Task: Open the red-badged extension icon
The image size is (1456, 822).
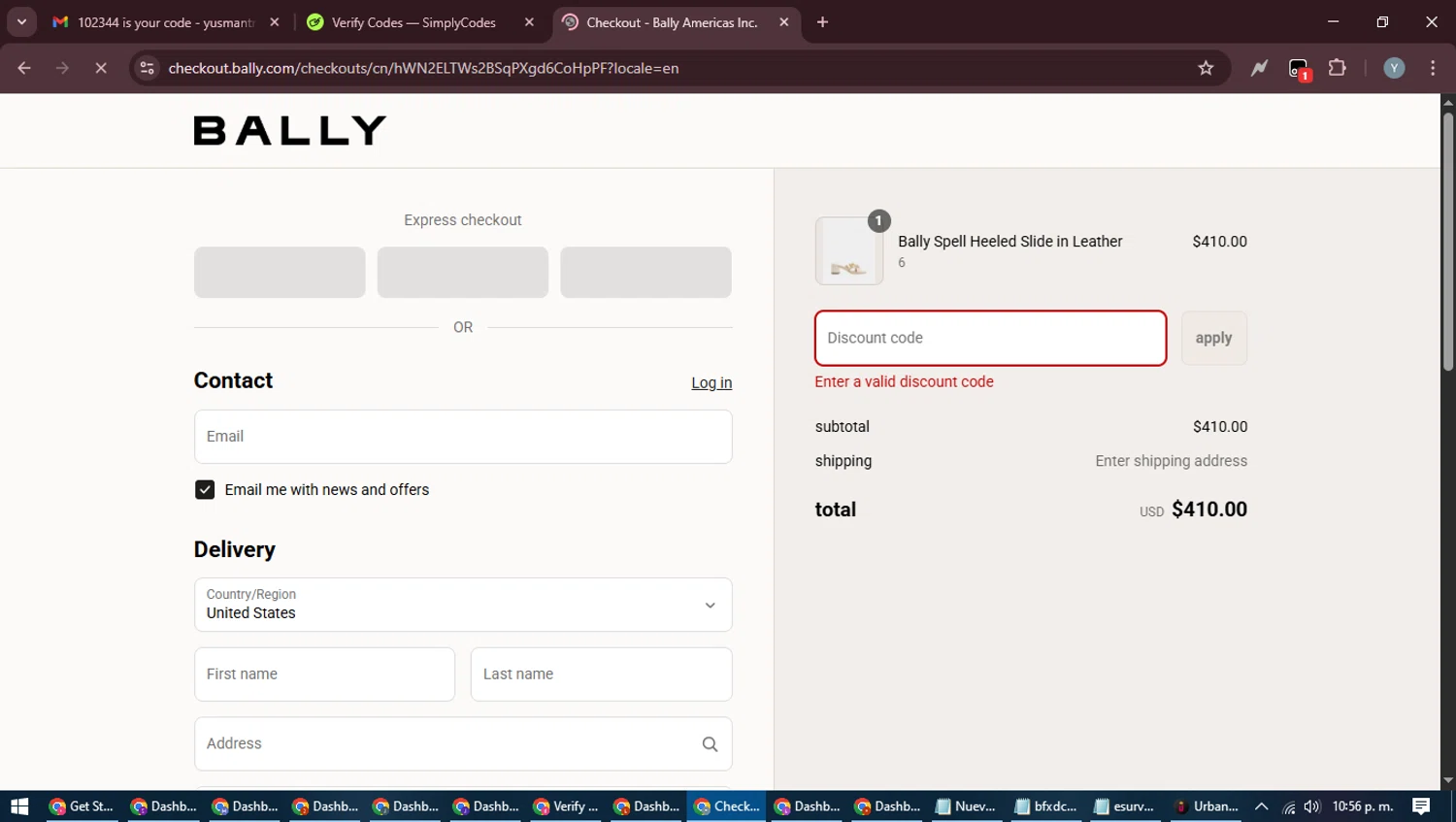Action: coord(1299,69)
